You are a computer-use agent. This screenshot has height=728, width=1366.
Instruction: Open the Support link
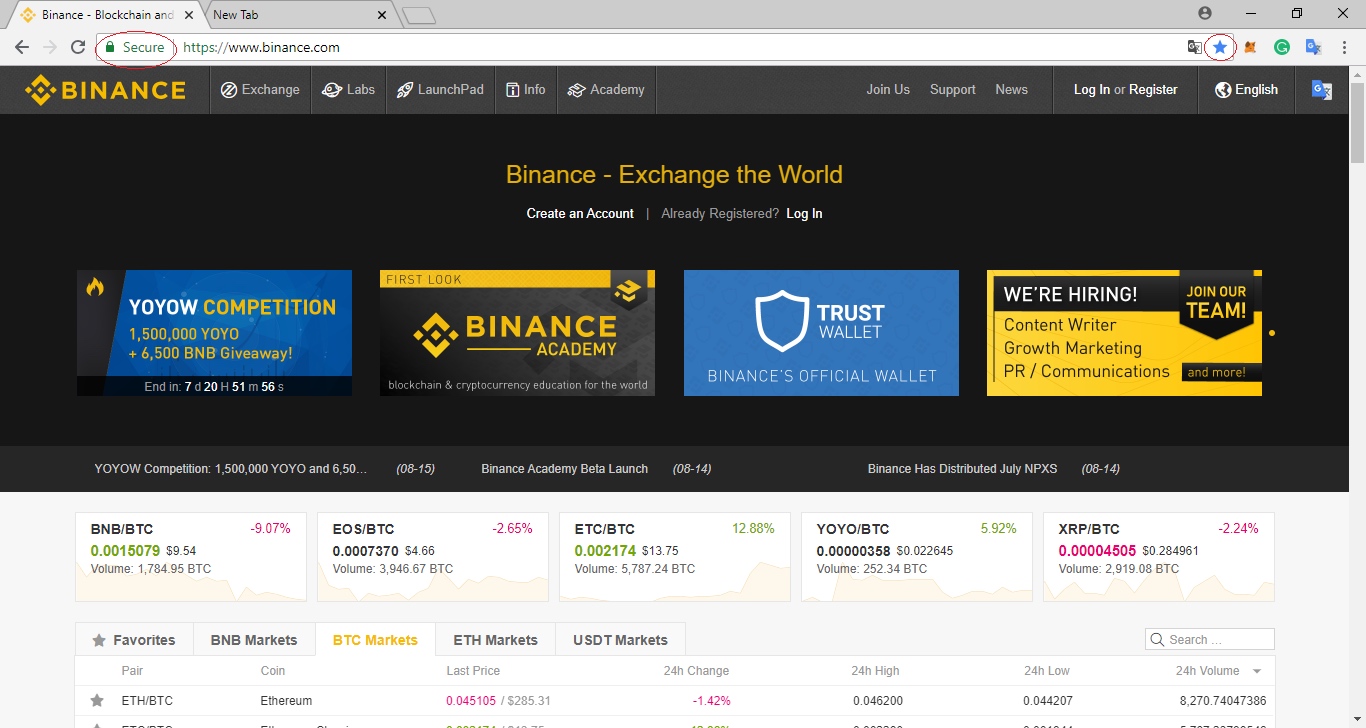coord(952,90)
